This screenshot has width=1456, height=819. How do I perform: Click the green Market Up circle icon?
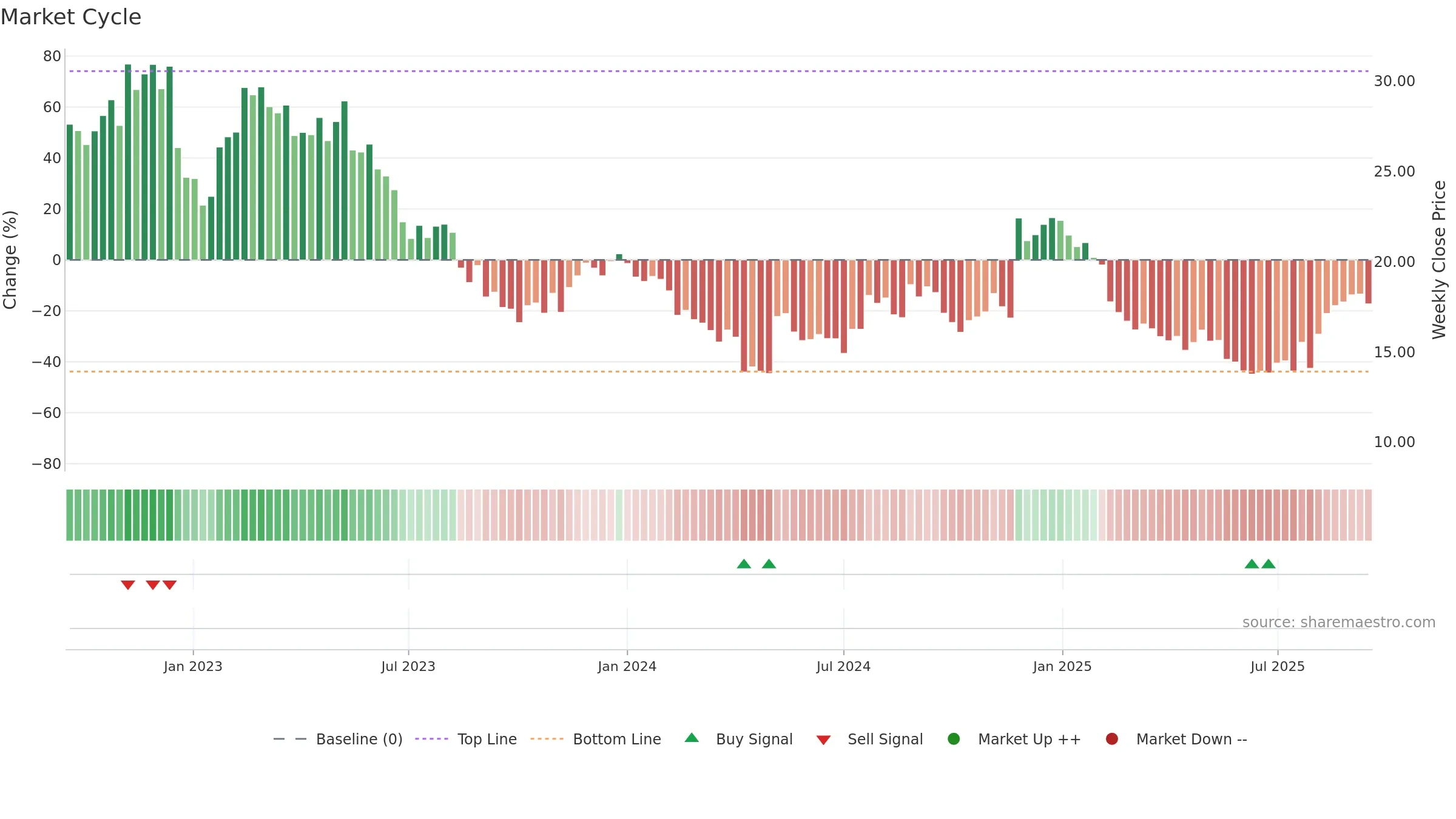[954, 739]
